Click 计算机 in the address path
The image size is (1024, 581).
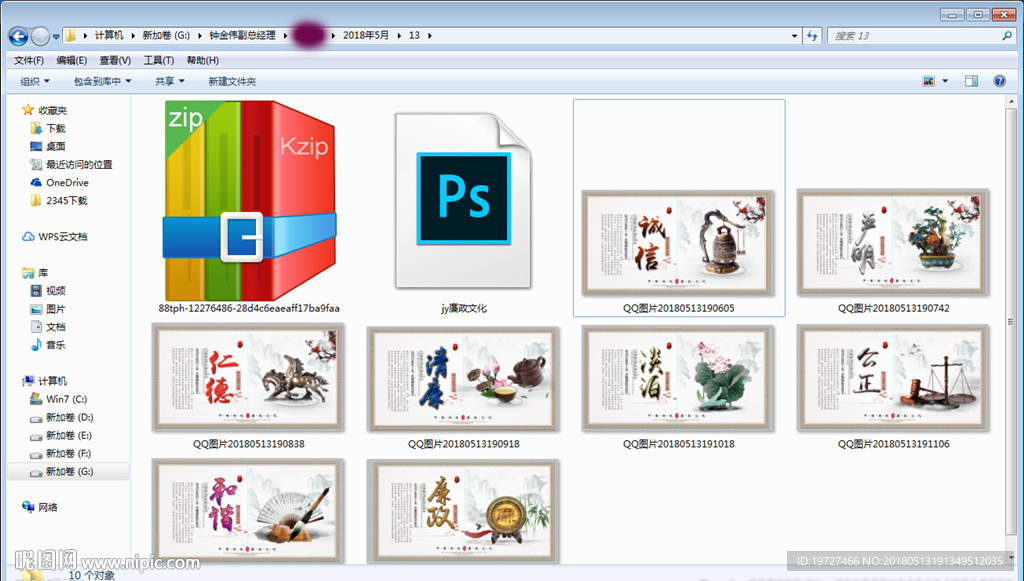point(108,35)
